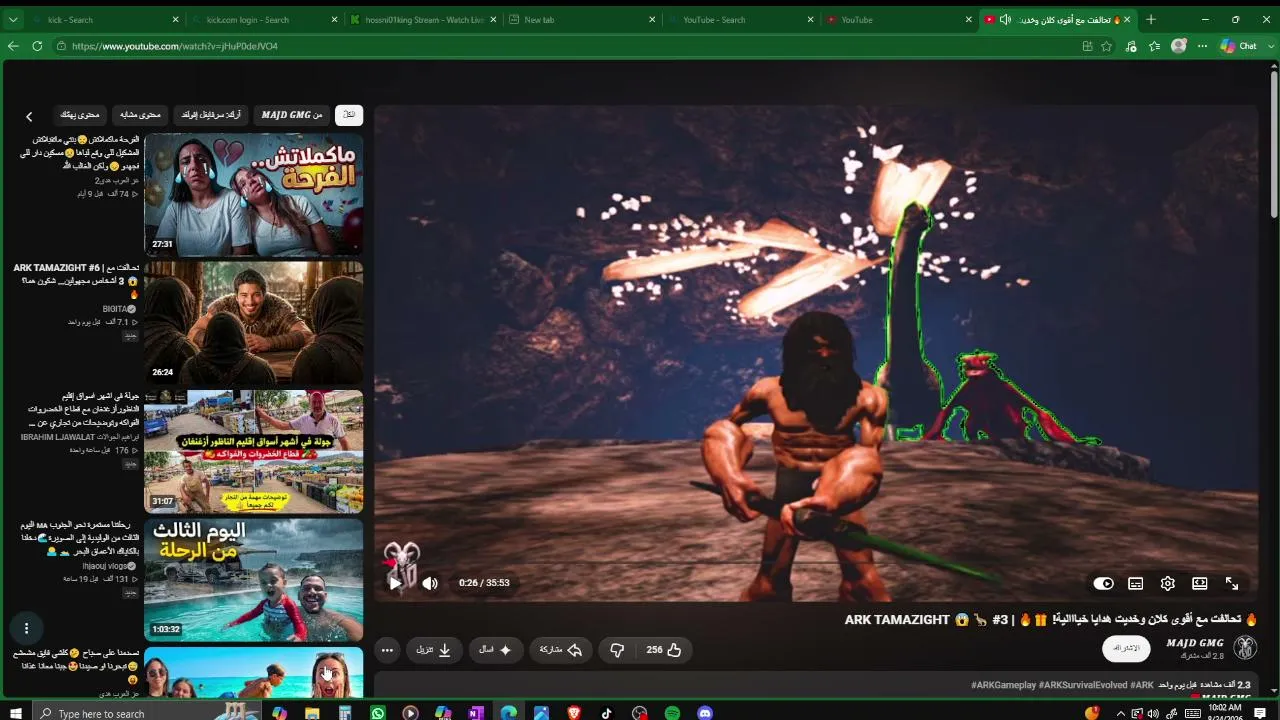
Task: Add this page to favorites with the star
Action: (x=1107, y=46)
